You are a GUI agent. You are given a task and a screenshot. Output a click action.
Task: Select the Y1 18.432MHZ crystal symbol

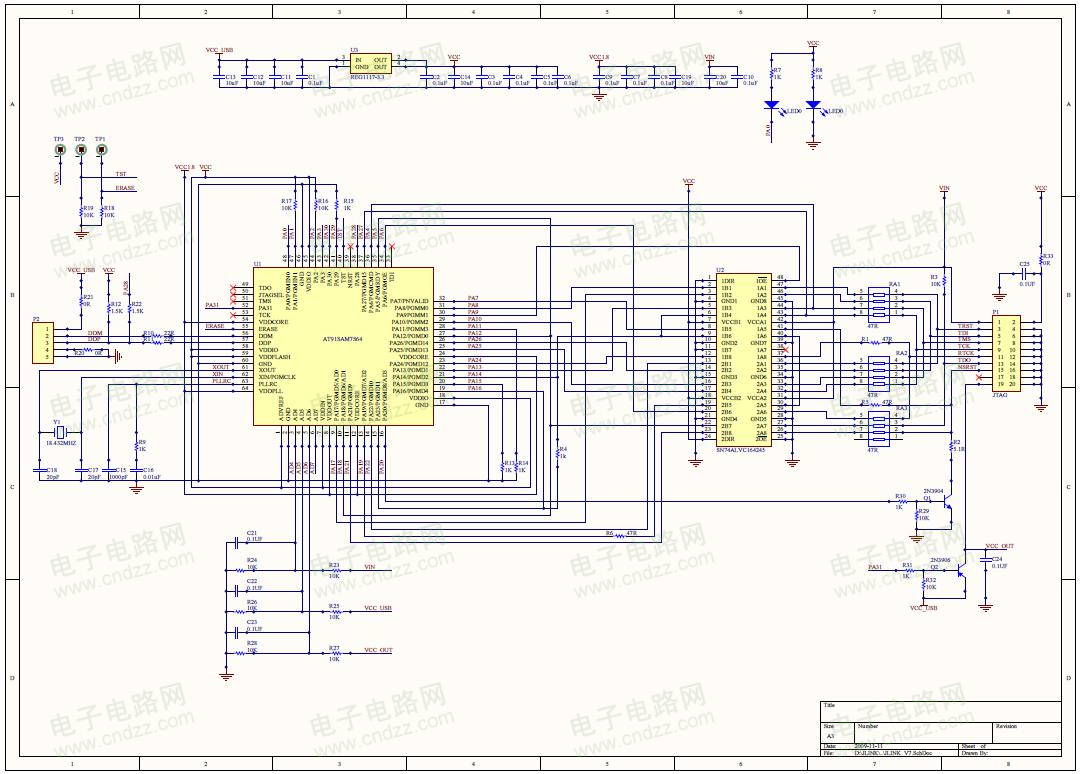click(61, 431)
